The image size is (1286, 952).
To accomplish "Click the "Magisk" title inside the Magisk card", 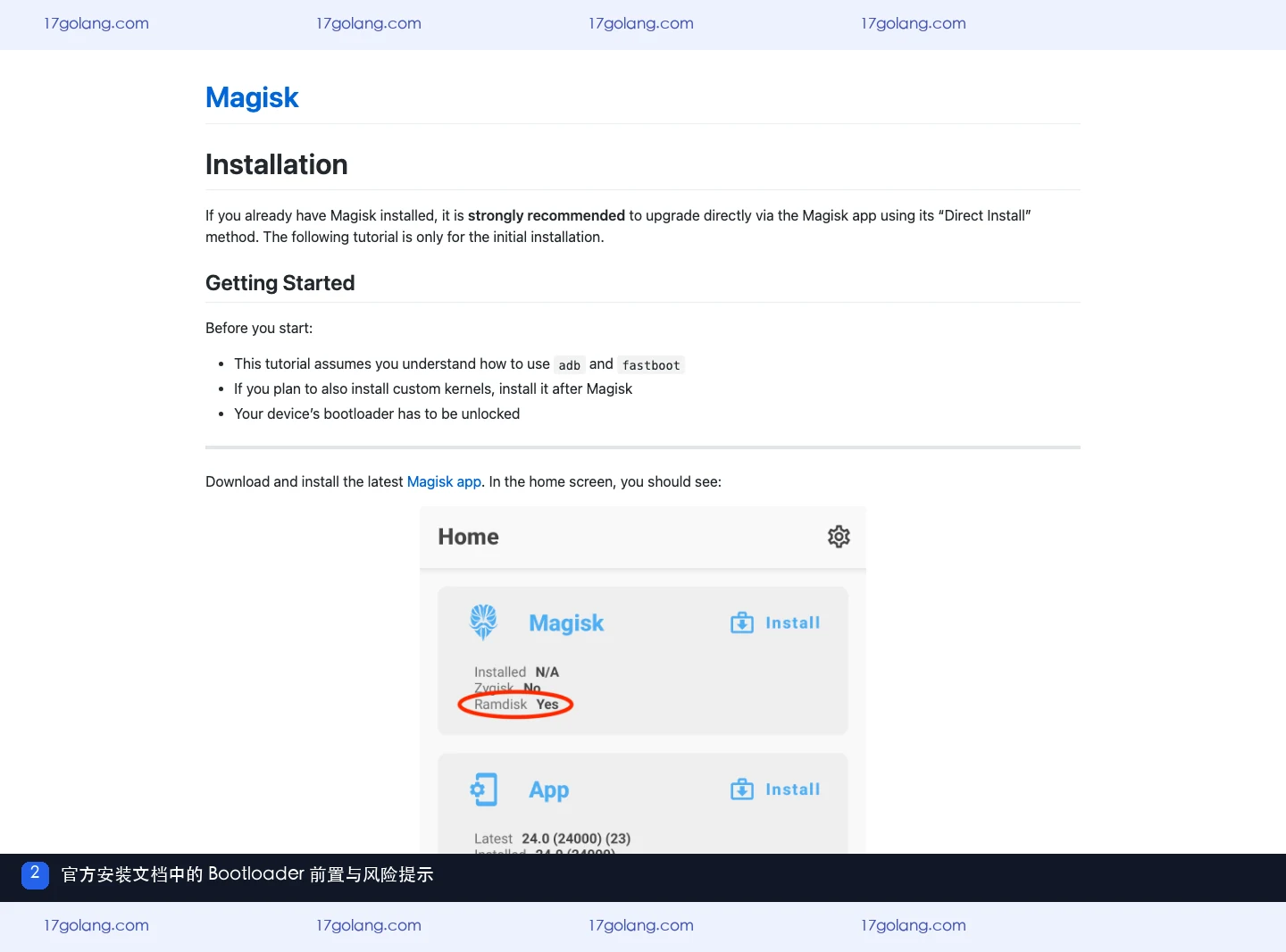I will [x=567, y=623].
